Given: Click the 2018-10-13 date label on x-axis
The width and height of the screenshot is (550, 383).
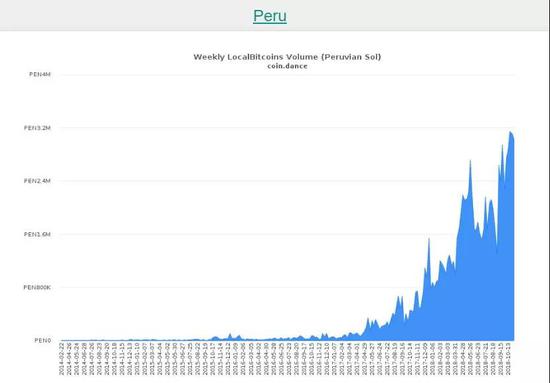Looking at the screenshot, I should (509, 359).
